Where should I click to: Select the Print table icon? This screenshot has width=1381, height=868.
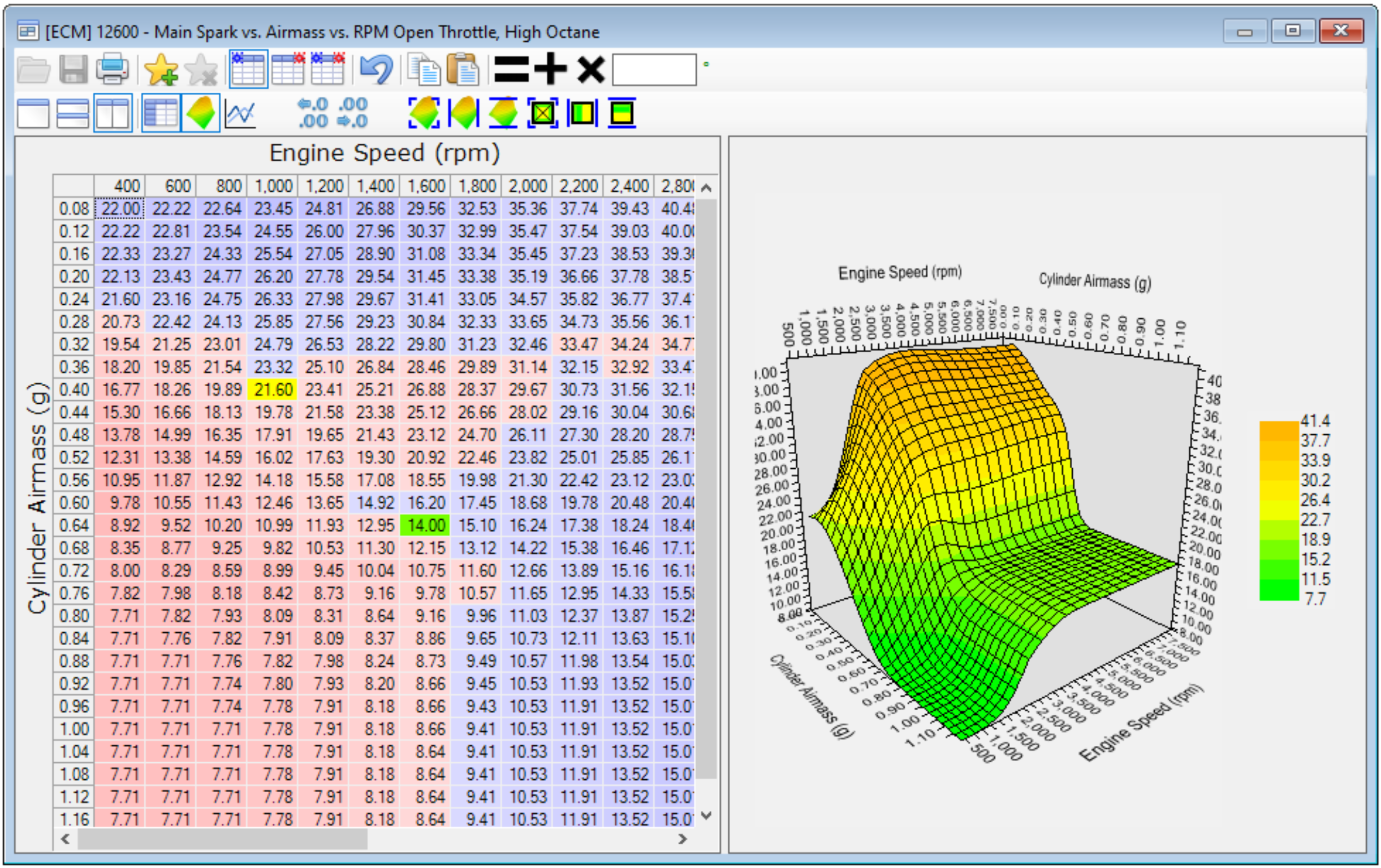[x=113, y=70]
